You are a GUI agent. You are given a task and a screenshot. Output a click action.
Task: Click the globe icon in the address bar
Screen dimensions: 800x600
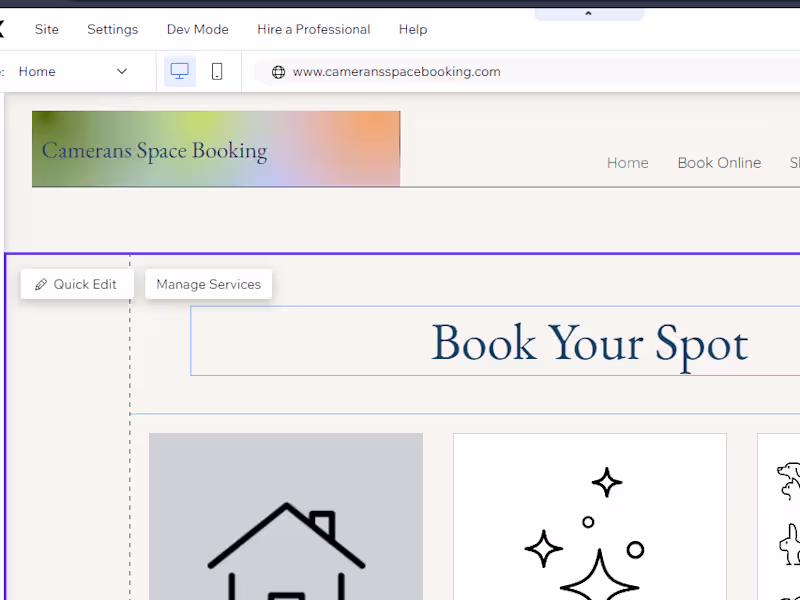point(278,71)
